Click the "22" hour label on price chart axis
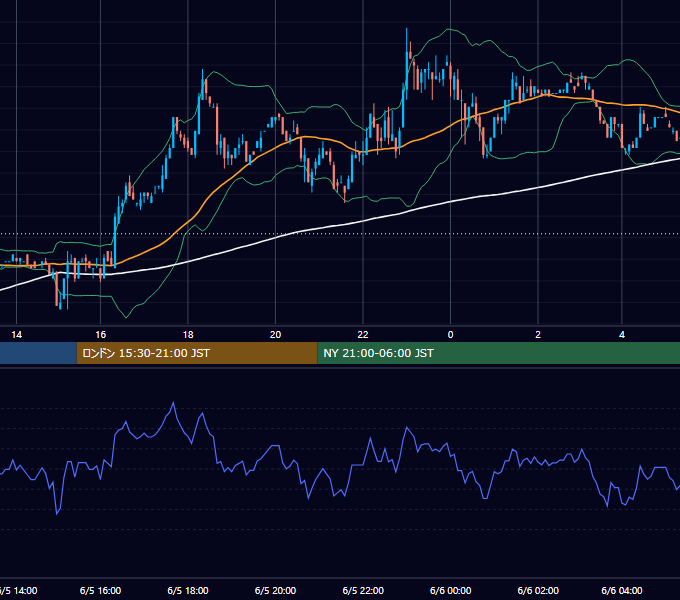Viewport: 680px width, 600px height. [363, 335]
